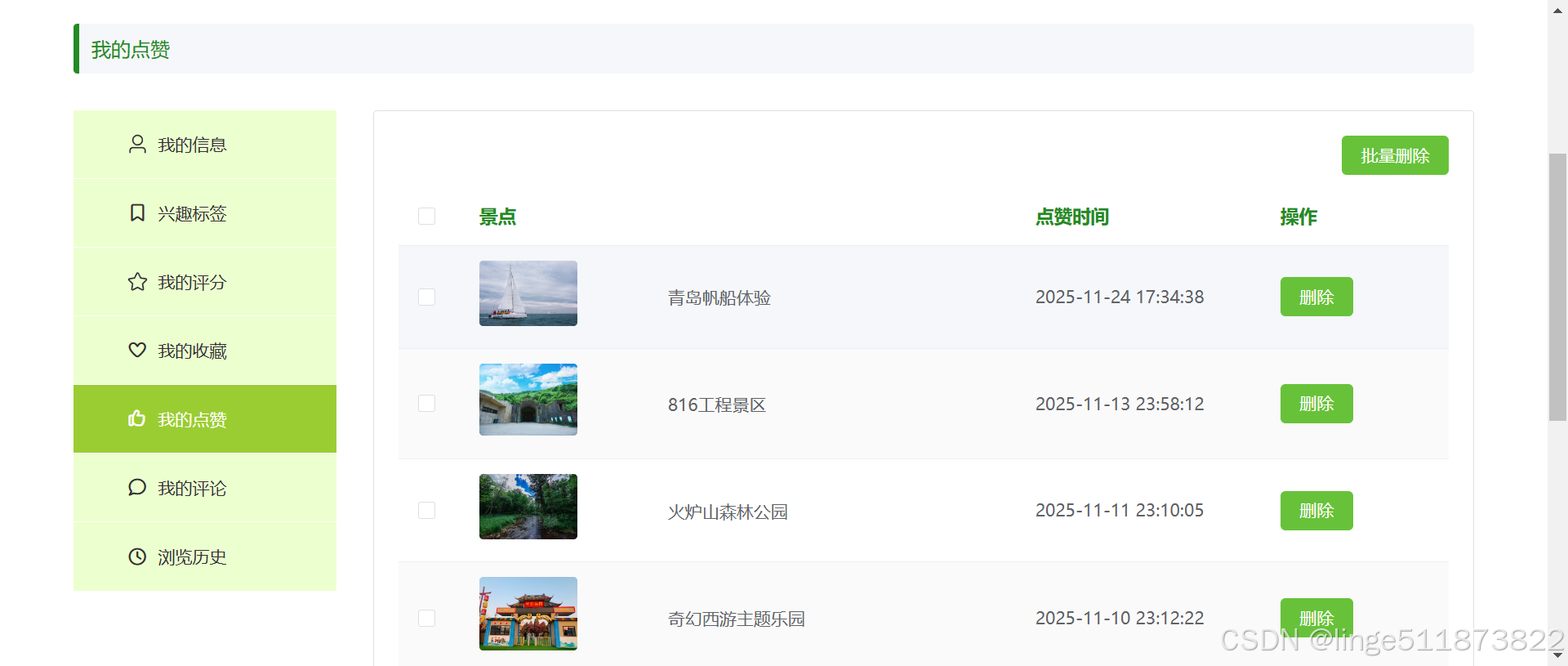Click the scrollbar down arrow
The height and width of the screenshot is (666, 1568).
click(x=1558, y=656)
